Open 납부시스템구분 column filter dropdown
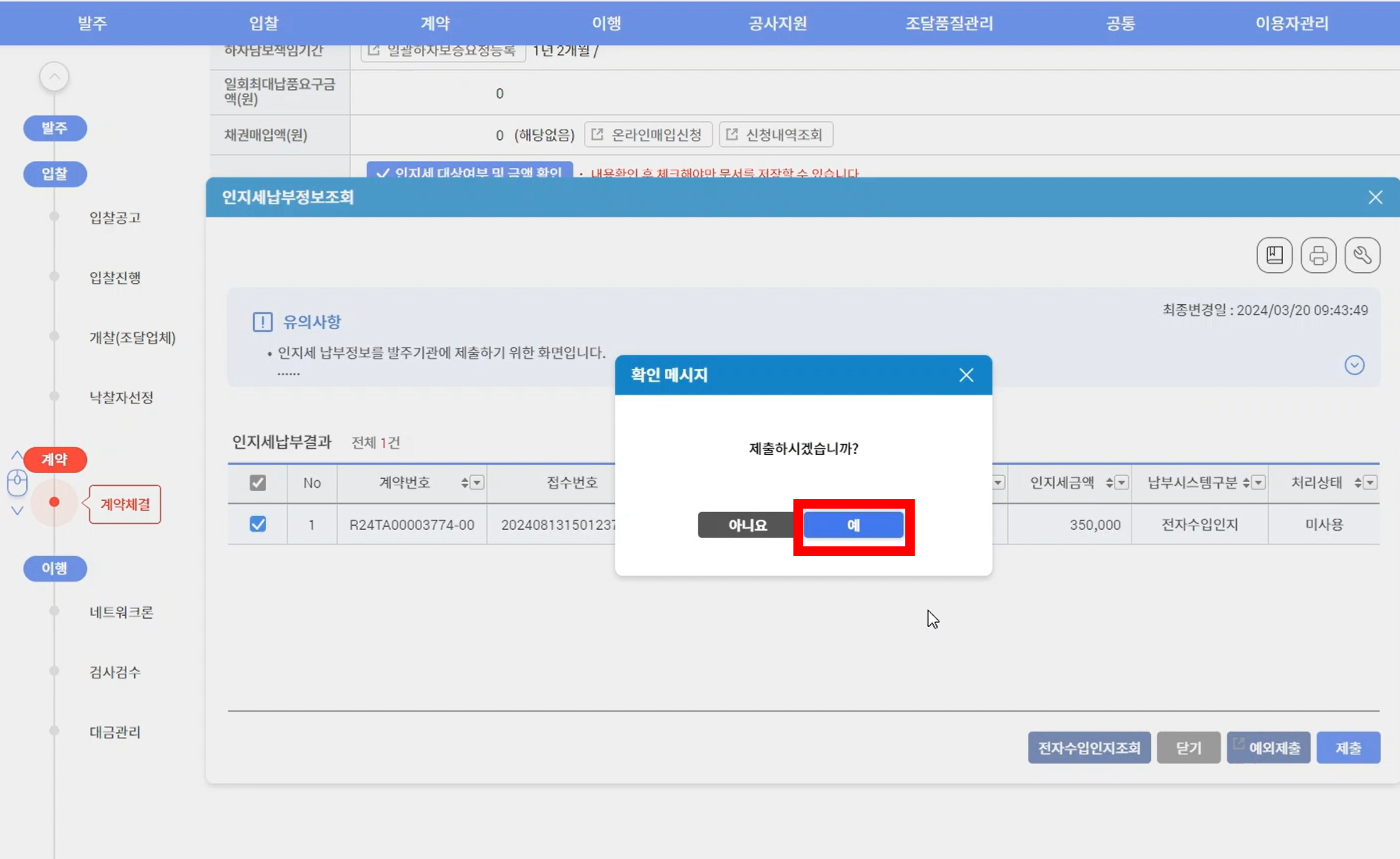The height and width of the screenshot is (859, 1400). click(x=1258, y=483)
